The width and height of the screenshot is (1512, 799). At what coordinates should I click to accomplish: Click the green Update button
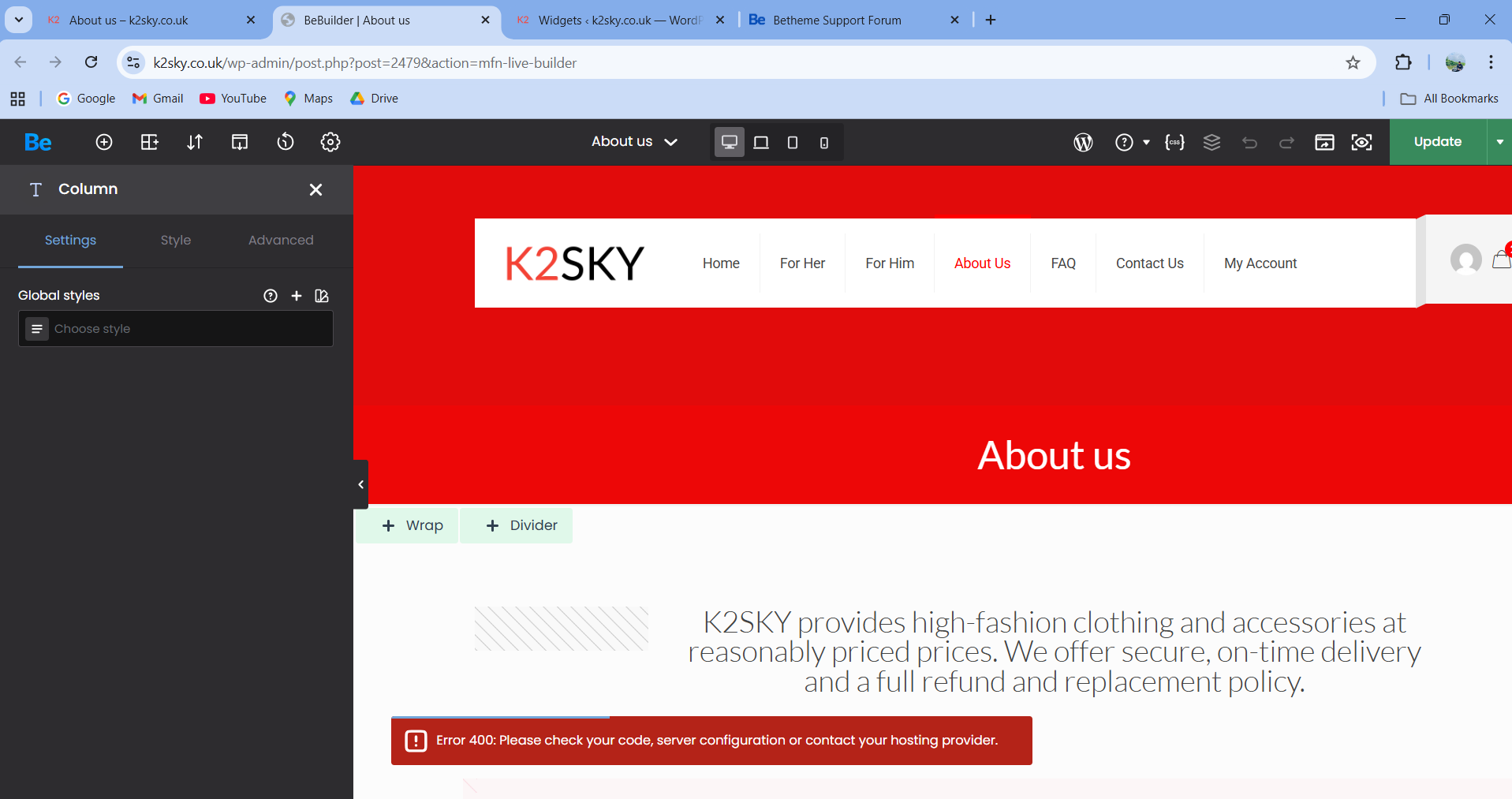(1438, 142)
